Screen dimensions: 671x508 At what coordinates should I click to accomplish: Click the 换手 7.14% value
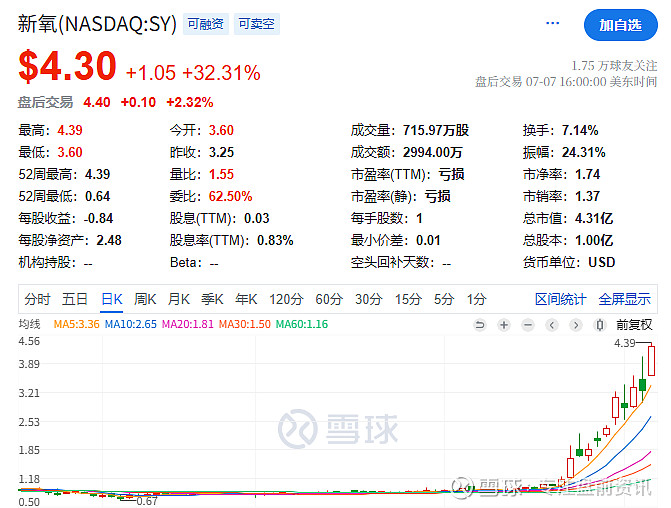tap(580, 130)
